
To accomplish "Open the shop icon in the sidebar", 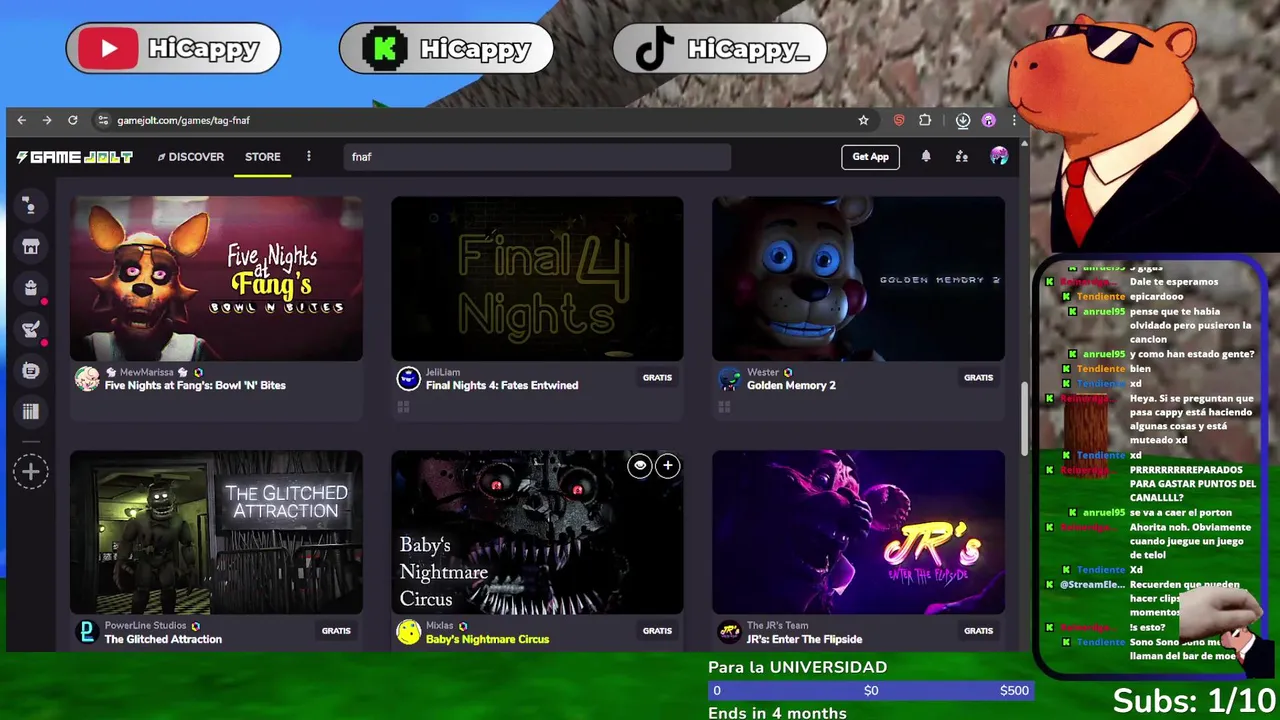I will pos(31,247).
